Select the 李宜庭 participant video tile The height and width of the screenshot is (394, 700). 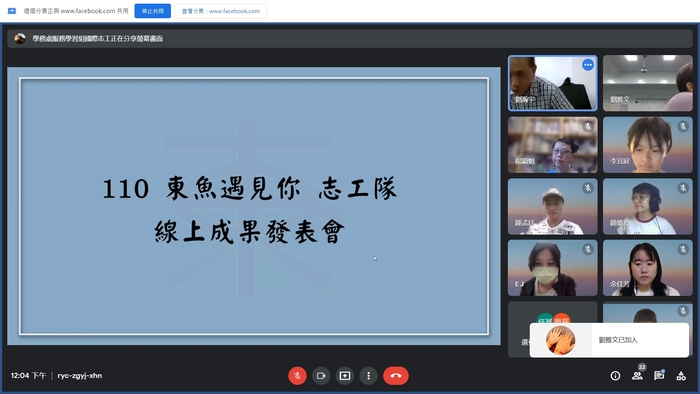pos(647,145)
